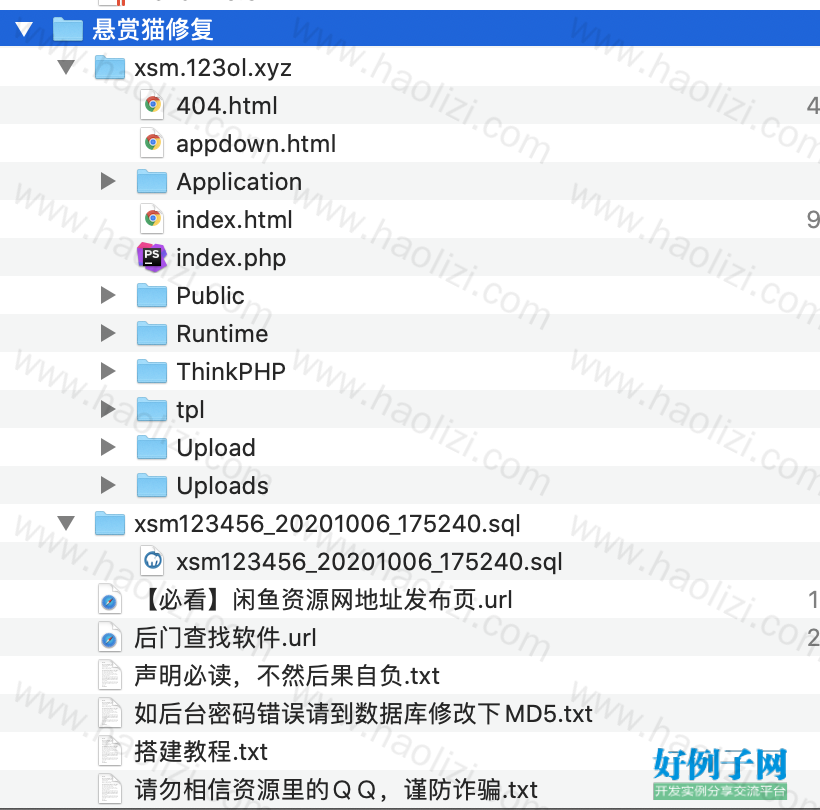Expand the Application folder

(108, 181)
